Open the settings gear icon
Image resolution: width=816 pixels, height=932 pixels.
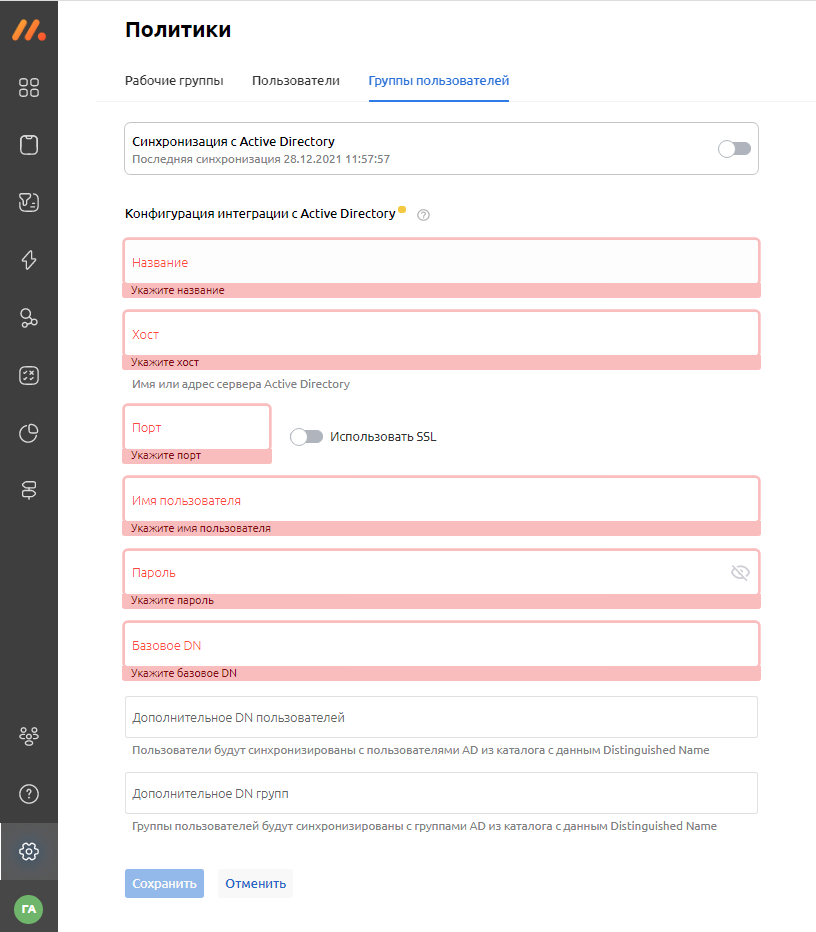[x=29, y=851]
